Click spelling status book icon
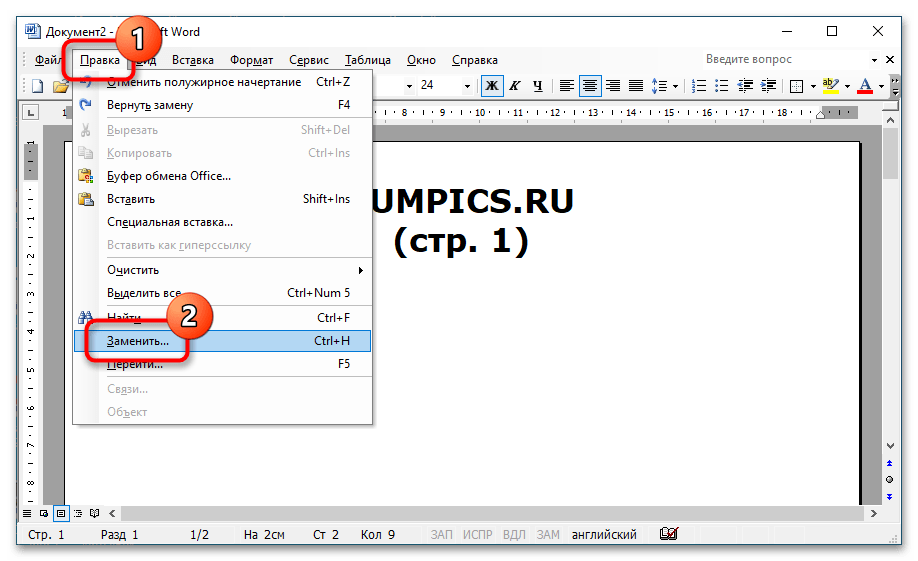This screenshot has height=561, width=918. click(x=668, y=534)
